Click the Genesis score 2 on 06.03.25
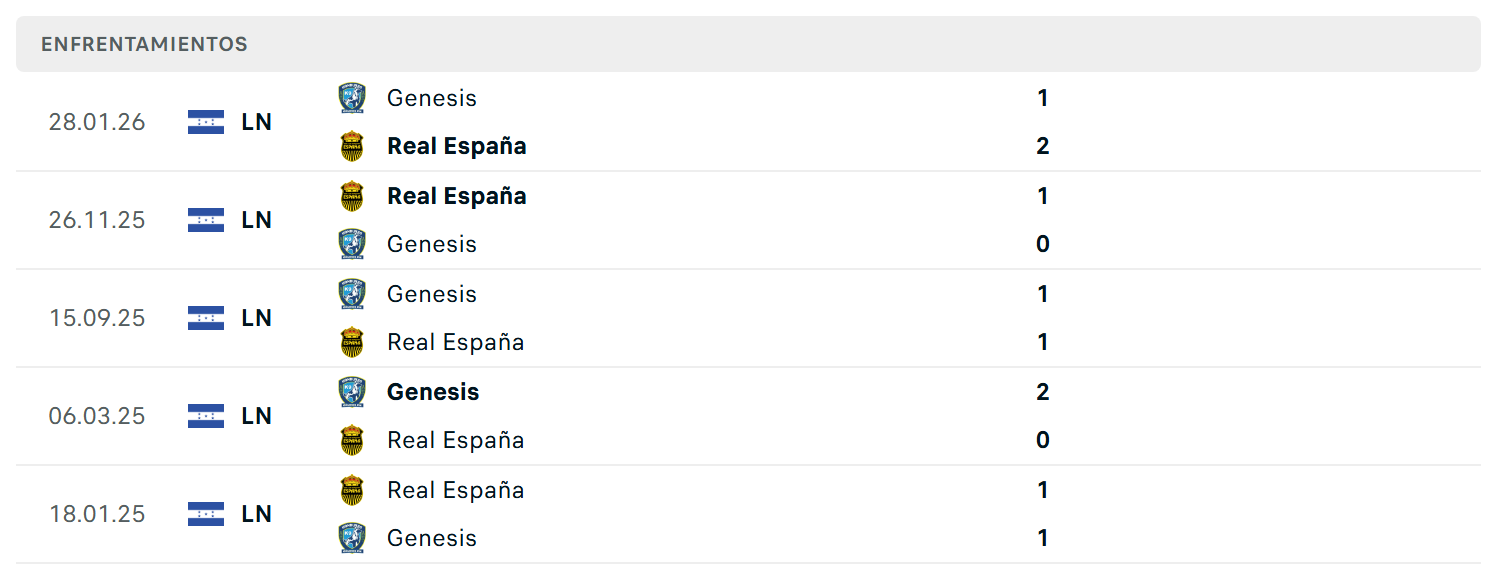Viewport: 1497px width, 581px height. pos(1043,392)
